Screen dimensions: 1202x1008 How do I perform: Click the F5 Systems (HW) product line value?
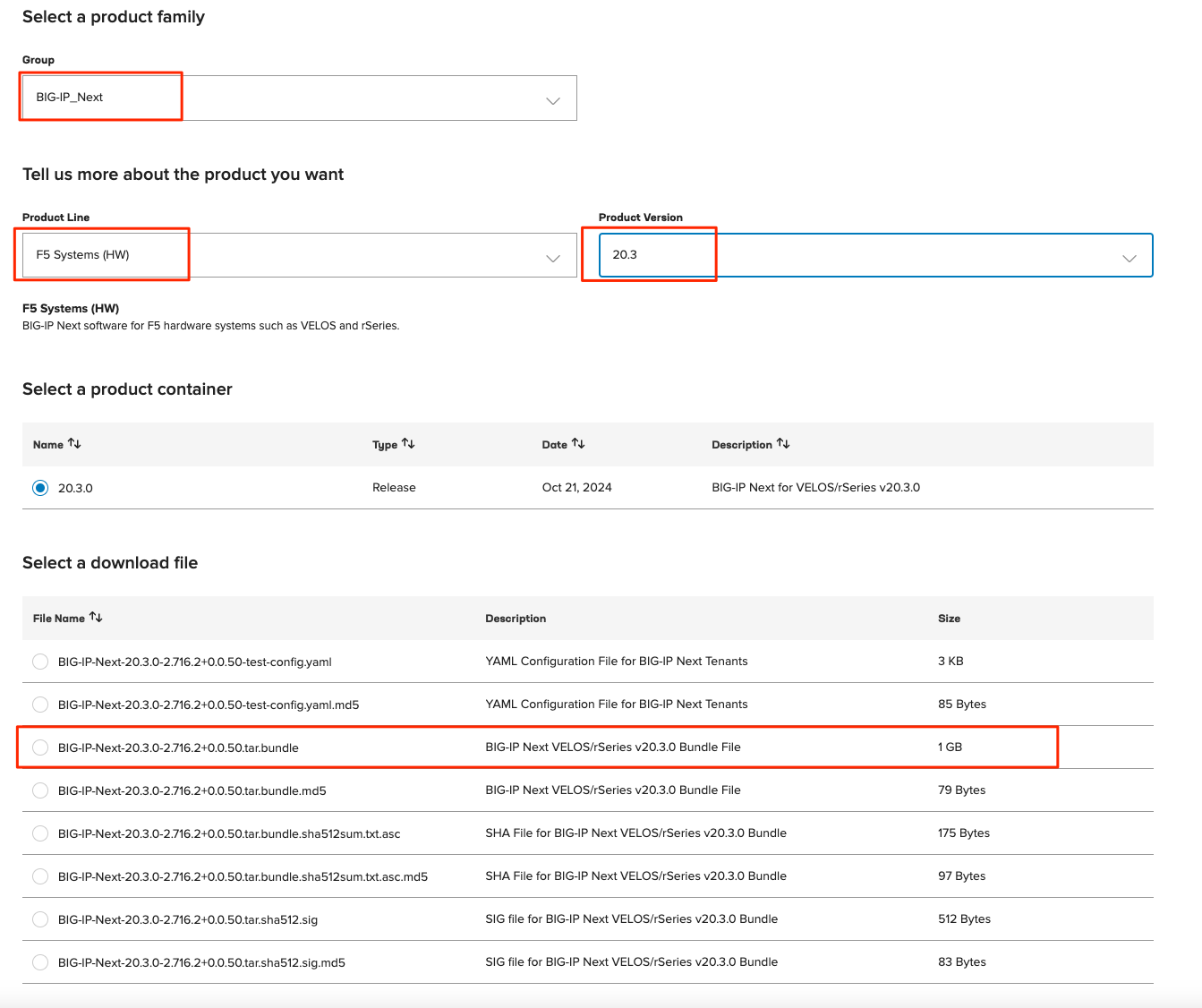pos(82,255)
